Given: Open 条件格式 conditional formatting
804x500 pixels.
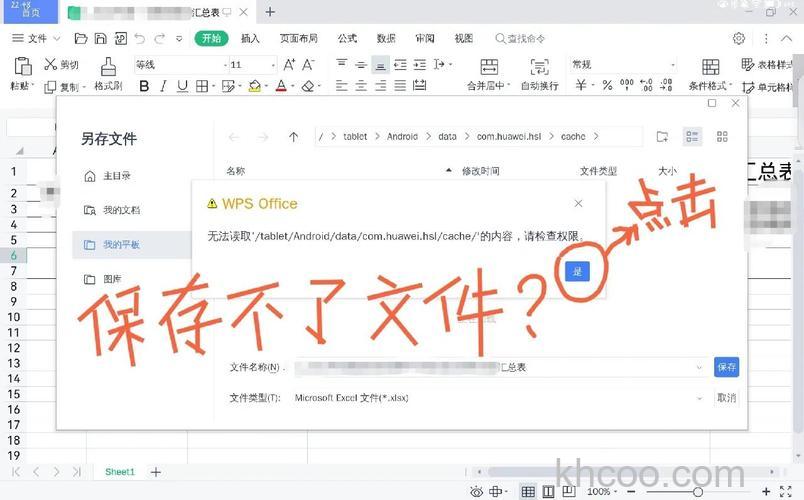Looking at the screenshot, I should (710, 75).
